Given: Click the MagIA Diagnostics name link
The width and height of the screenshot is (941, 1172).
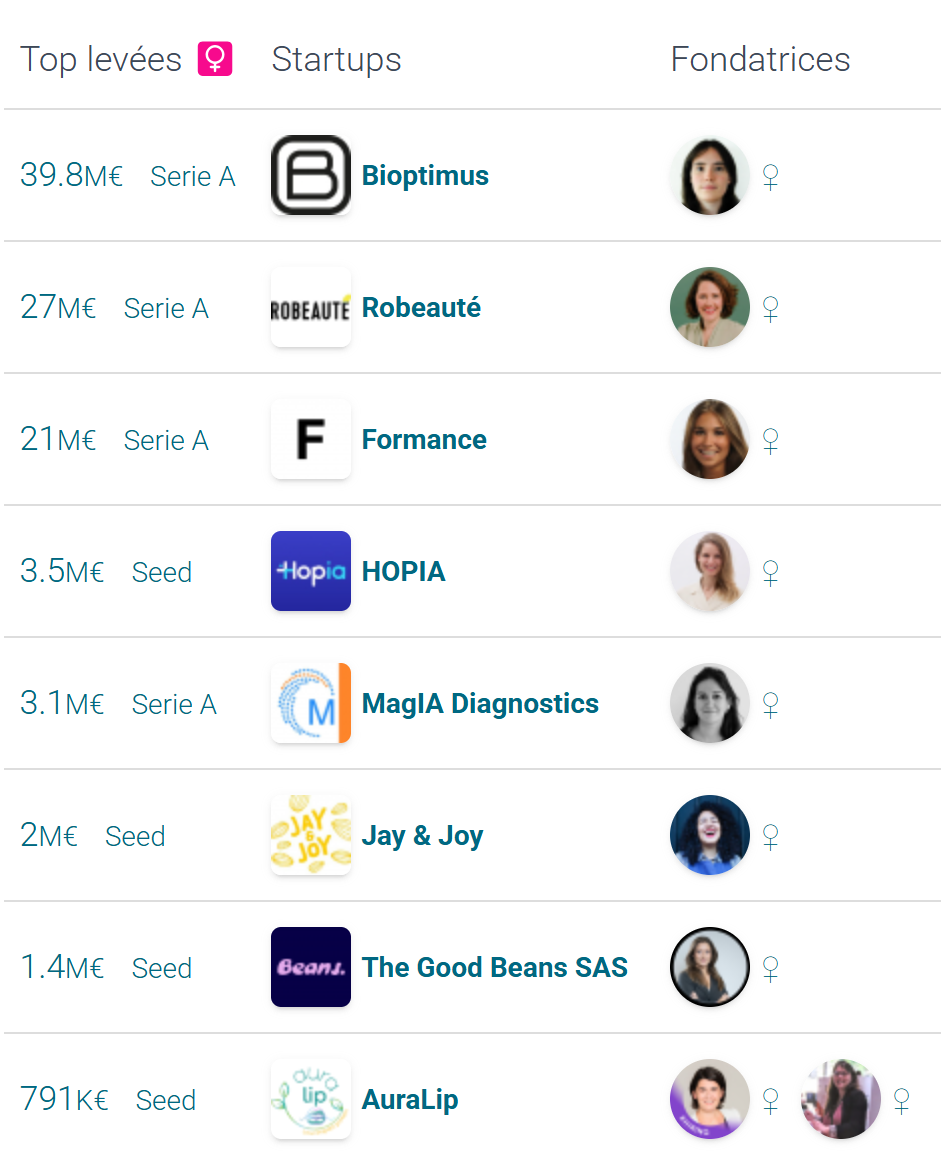Looking at the screenshot, I should tap(481, 703).
